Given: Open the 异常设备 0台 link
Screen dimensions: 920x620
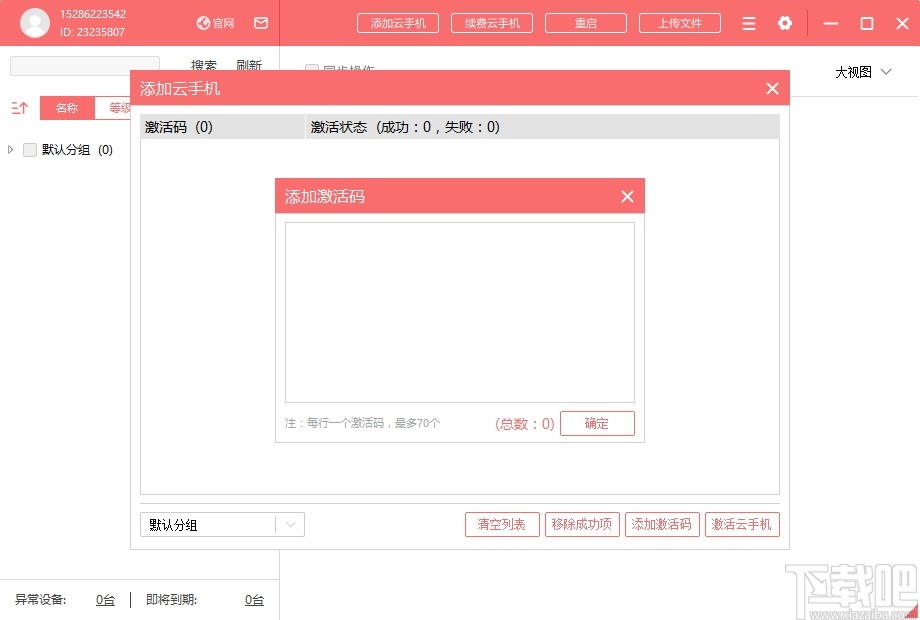Looking at the screenshot, I should point(105,599).
